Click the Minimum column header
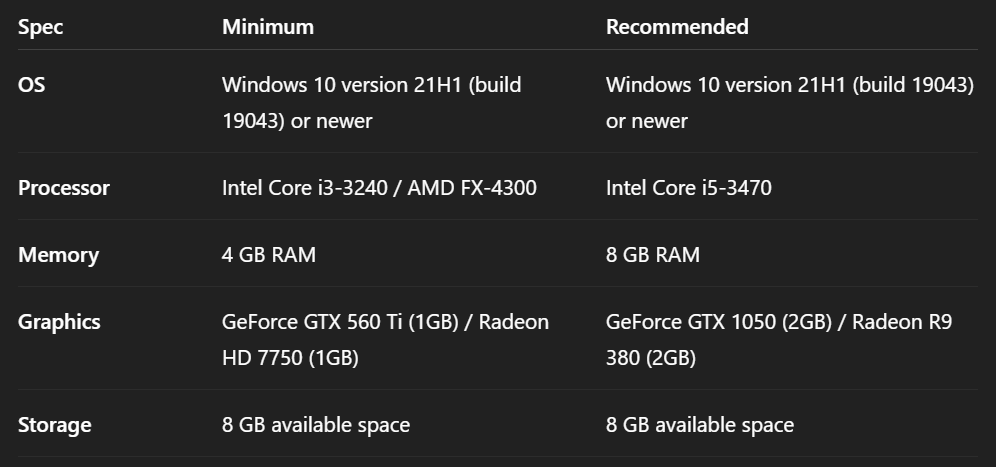The width and height of the screenshot is (996, 467). coord(267,27)
